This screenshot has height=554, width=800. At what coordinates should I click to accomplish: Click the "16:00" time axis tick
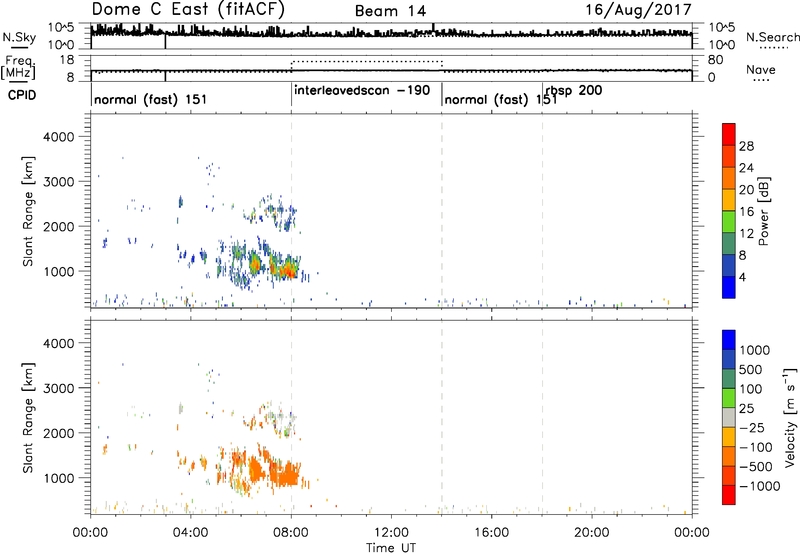[x=491, y=533]
